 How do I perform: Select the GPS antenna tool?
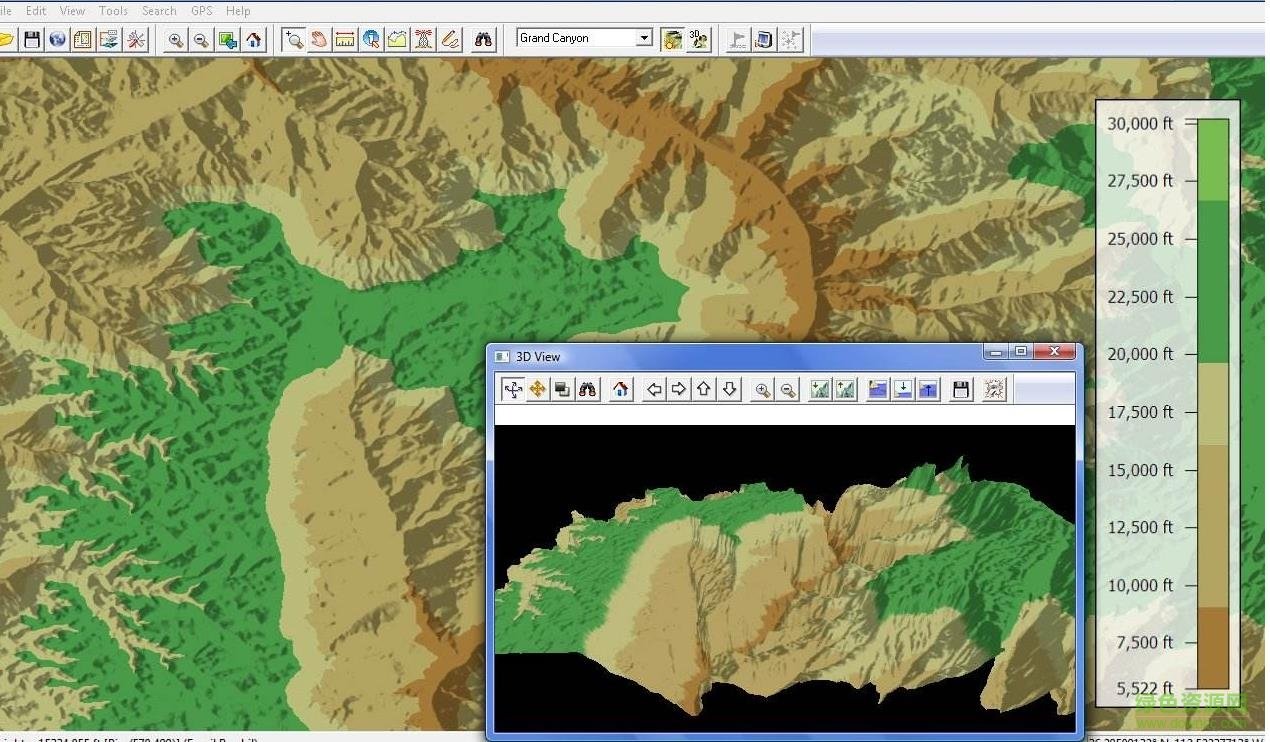click(423, 39)
